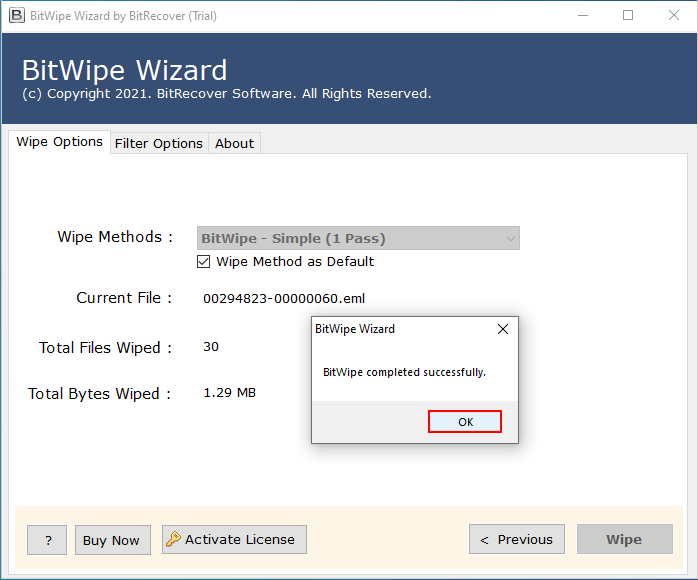The image size is (698, 580).
Task: Minimize the BitWipe Wizard window
Action: click(582, 16)
